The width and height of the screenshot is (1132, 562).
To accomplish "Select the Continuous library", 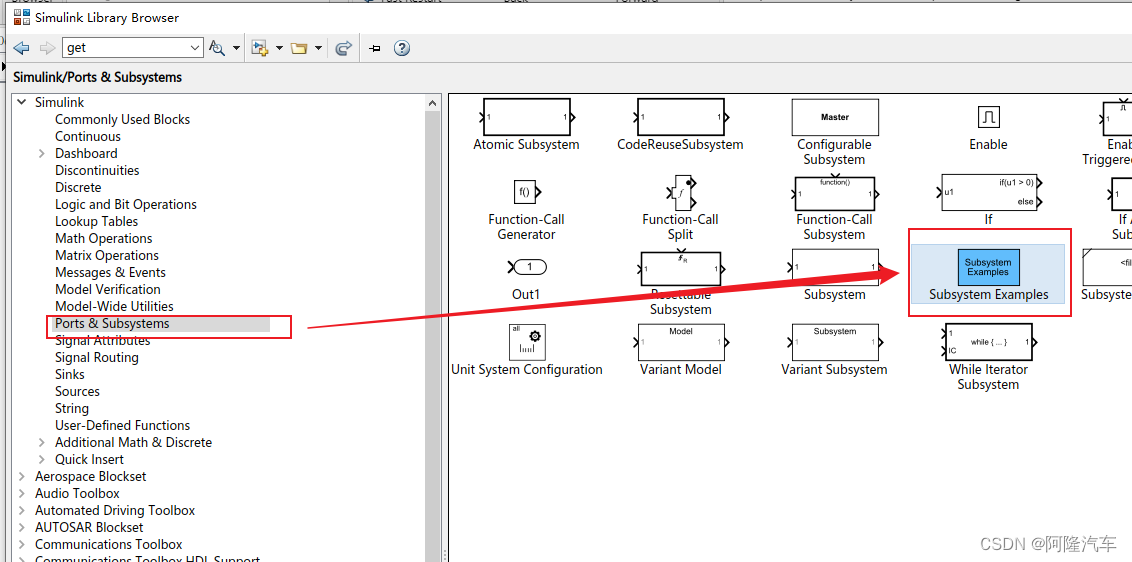I will pos(88,137).
